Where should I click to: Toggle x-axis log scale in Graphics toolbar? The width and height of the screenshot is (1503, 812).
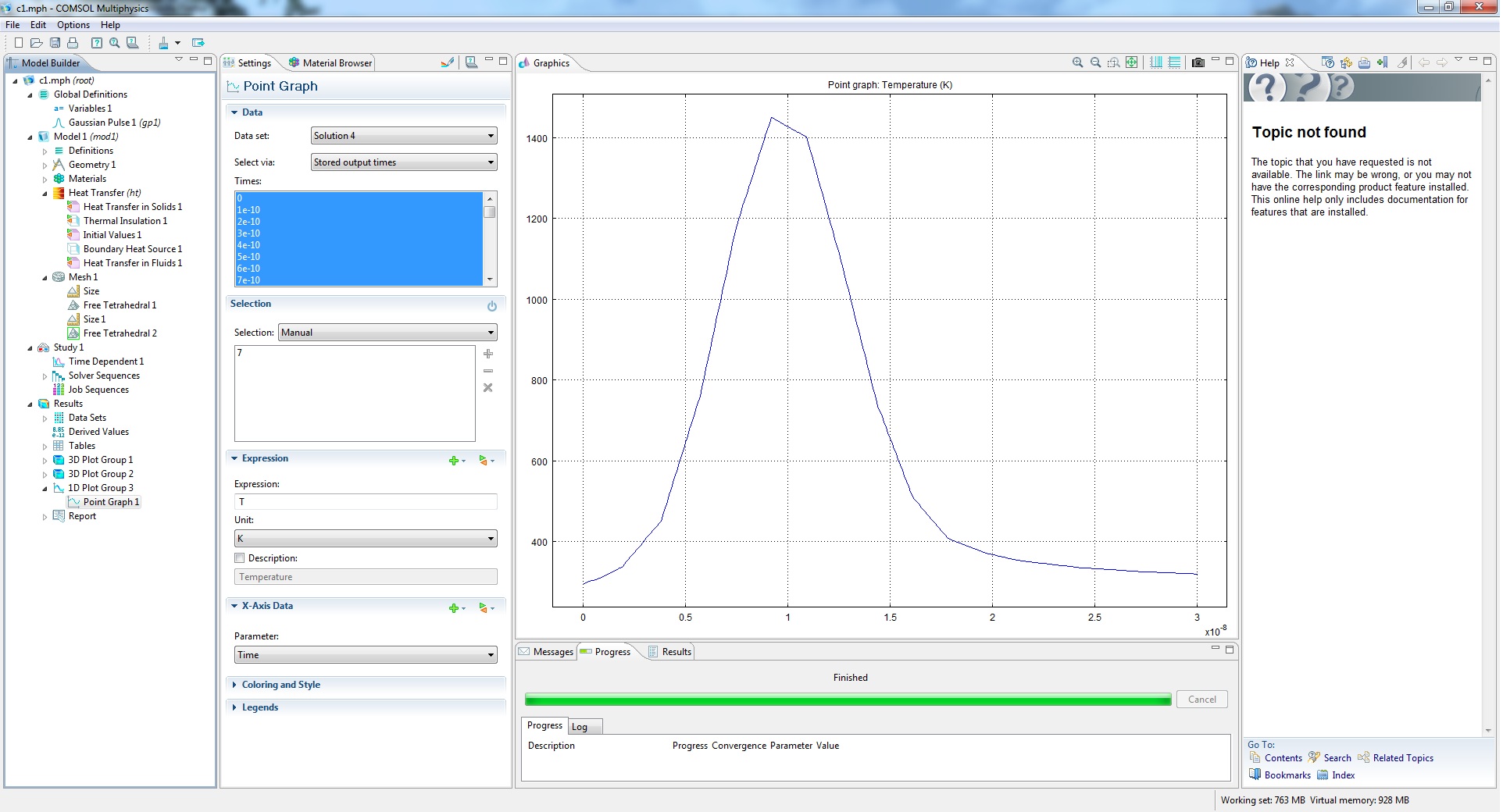click(x=1156, y=62)
